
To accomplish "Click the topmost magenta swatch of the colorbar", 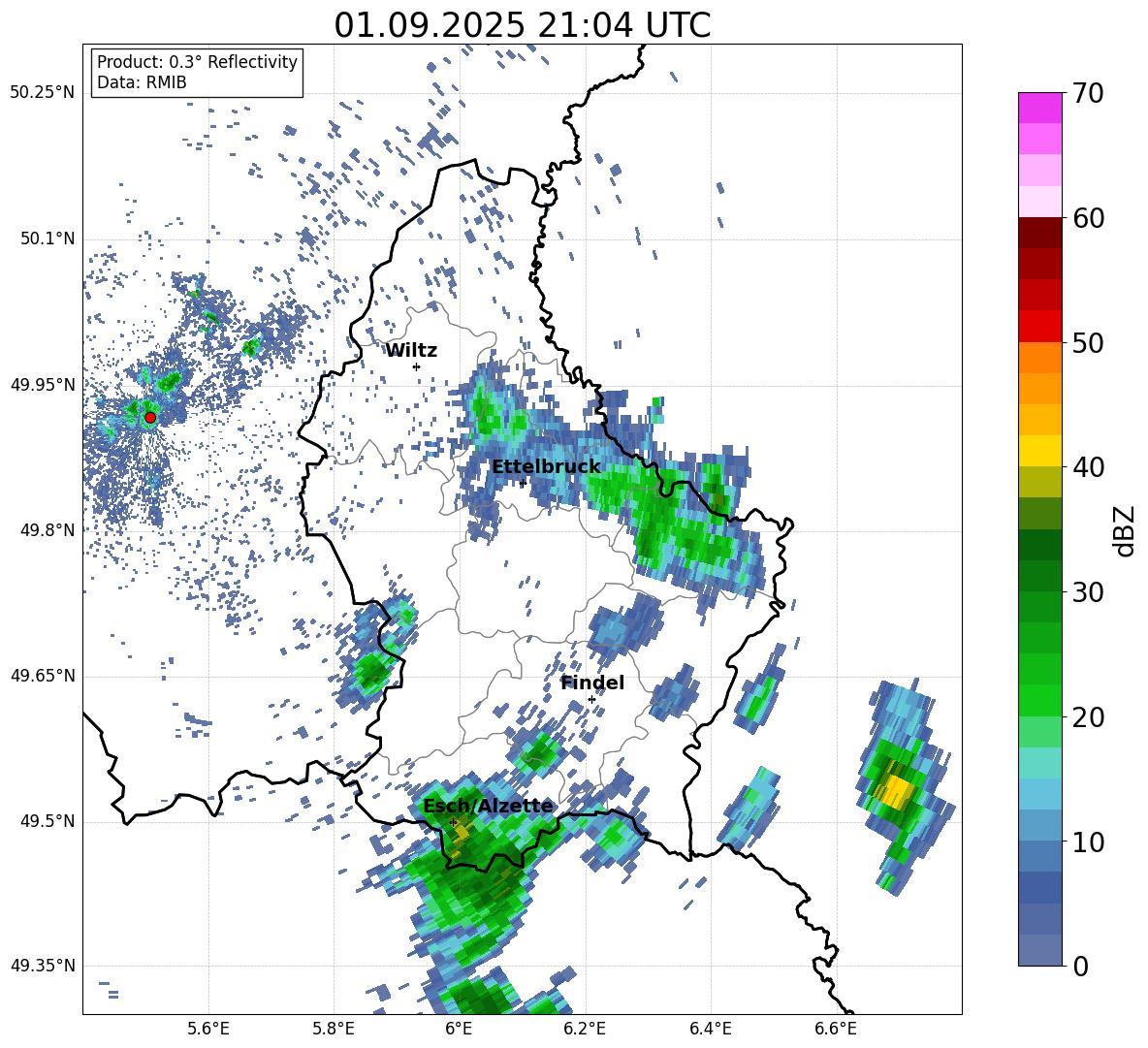I will (1039, 109).
